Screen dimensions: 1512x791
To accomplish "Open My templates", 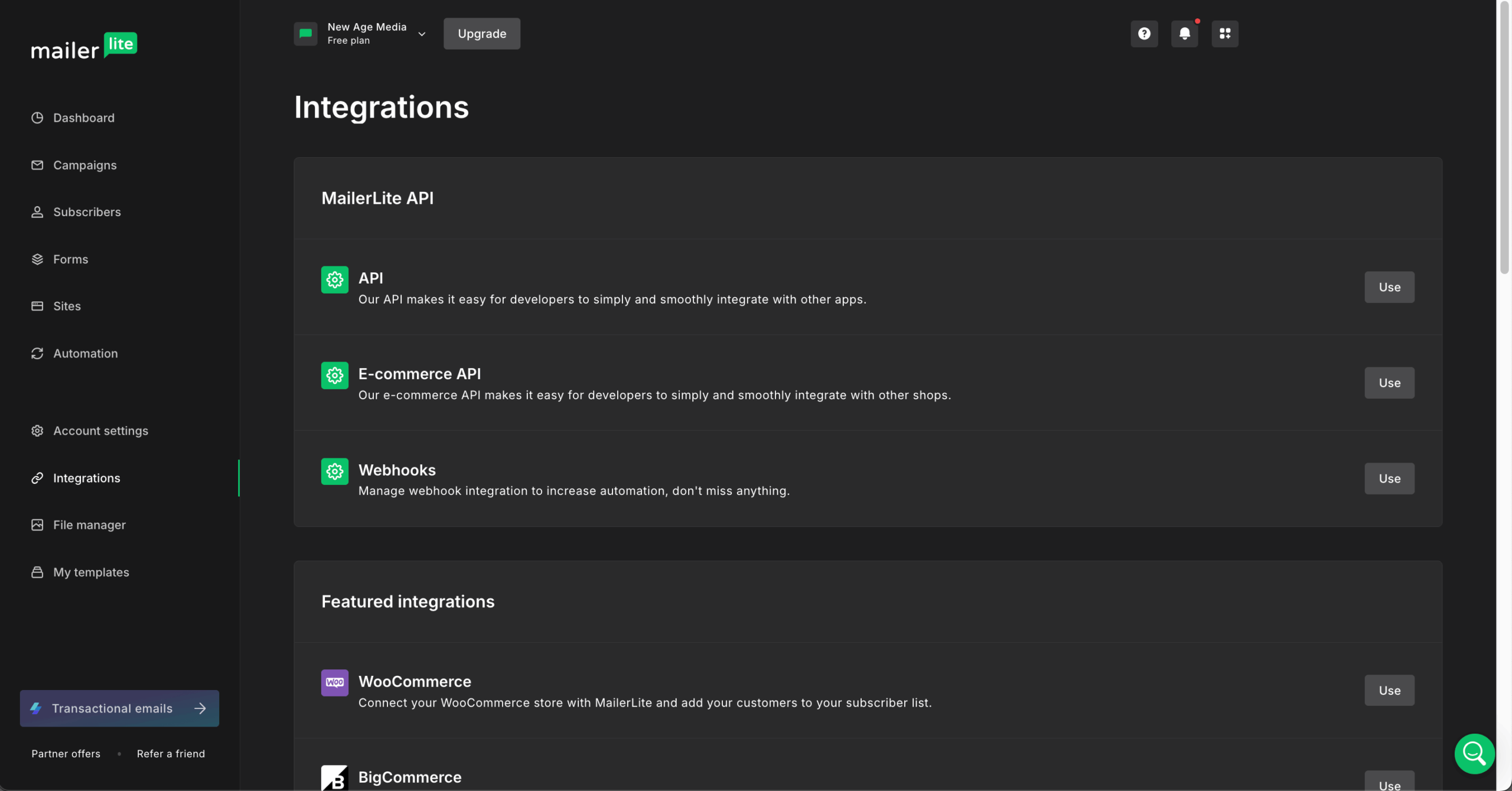I will click(x=91, y=572).
